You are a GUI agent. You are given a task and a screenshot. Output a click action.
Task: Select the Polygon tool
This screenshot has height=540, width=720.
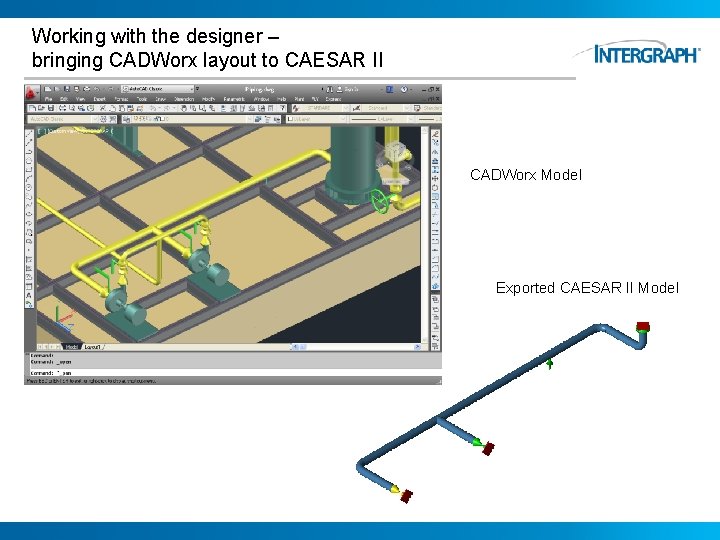coord(29,161)
